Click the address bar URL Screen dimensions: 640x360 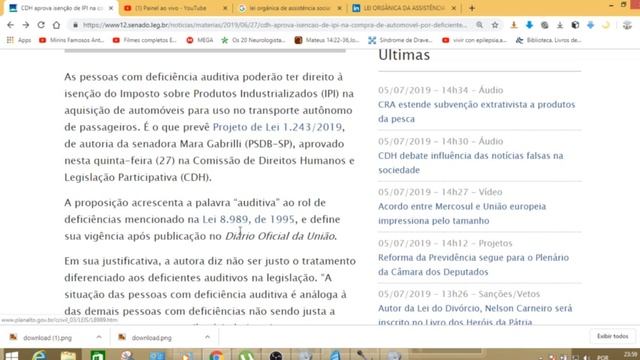275,25
